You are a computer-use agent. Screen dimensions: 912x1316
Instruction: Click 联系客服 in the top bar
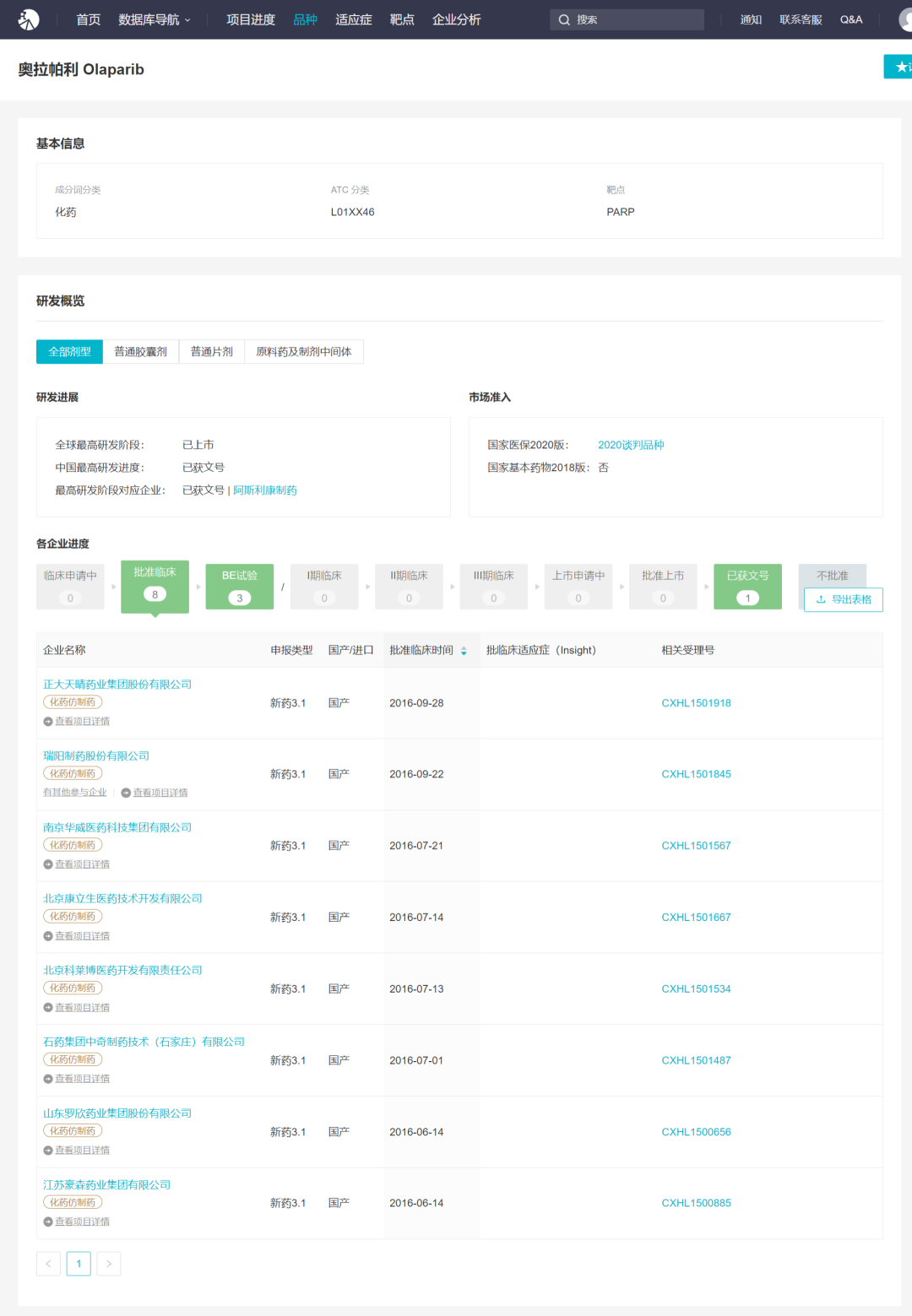(801, 19)
